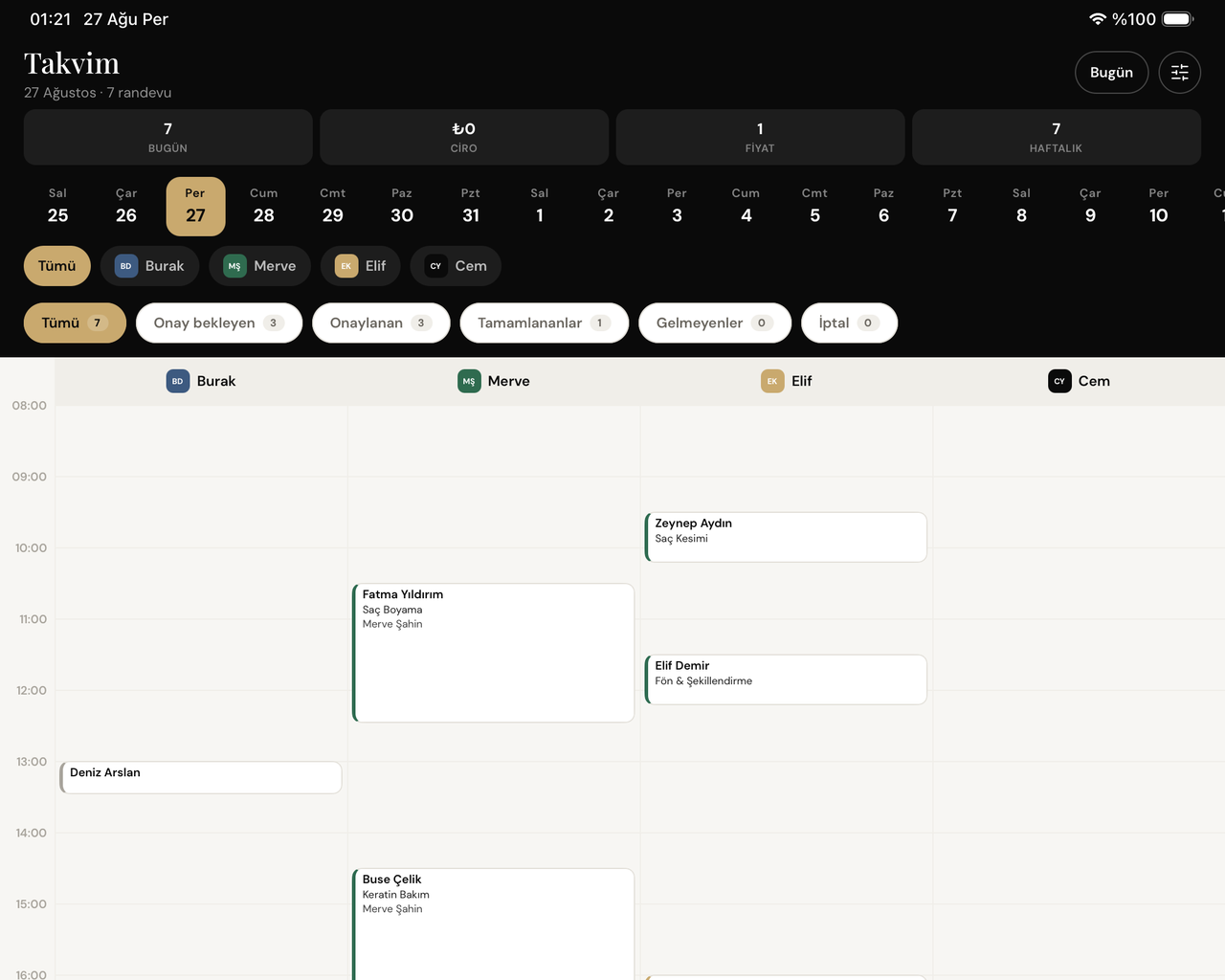Show Onaylanan appointments

click(381, 323)
